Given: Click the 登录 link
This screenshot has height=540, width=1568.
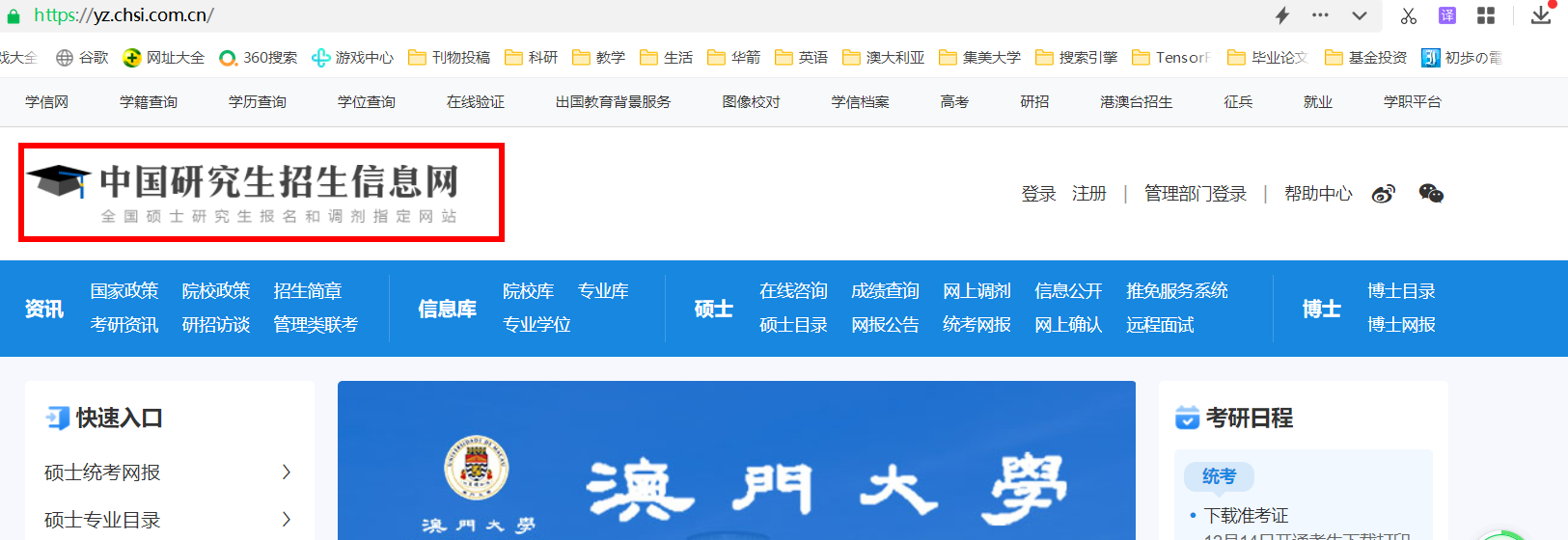Looking at the screenshot, I should click(1038, 194).
